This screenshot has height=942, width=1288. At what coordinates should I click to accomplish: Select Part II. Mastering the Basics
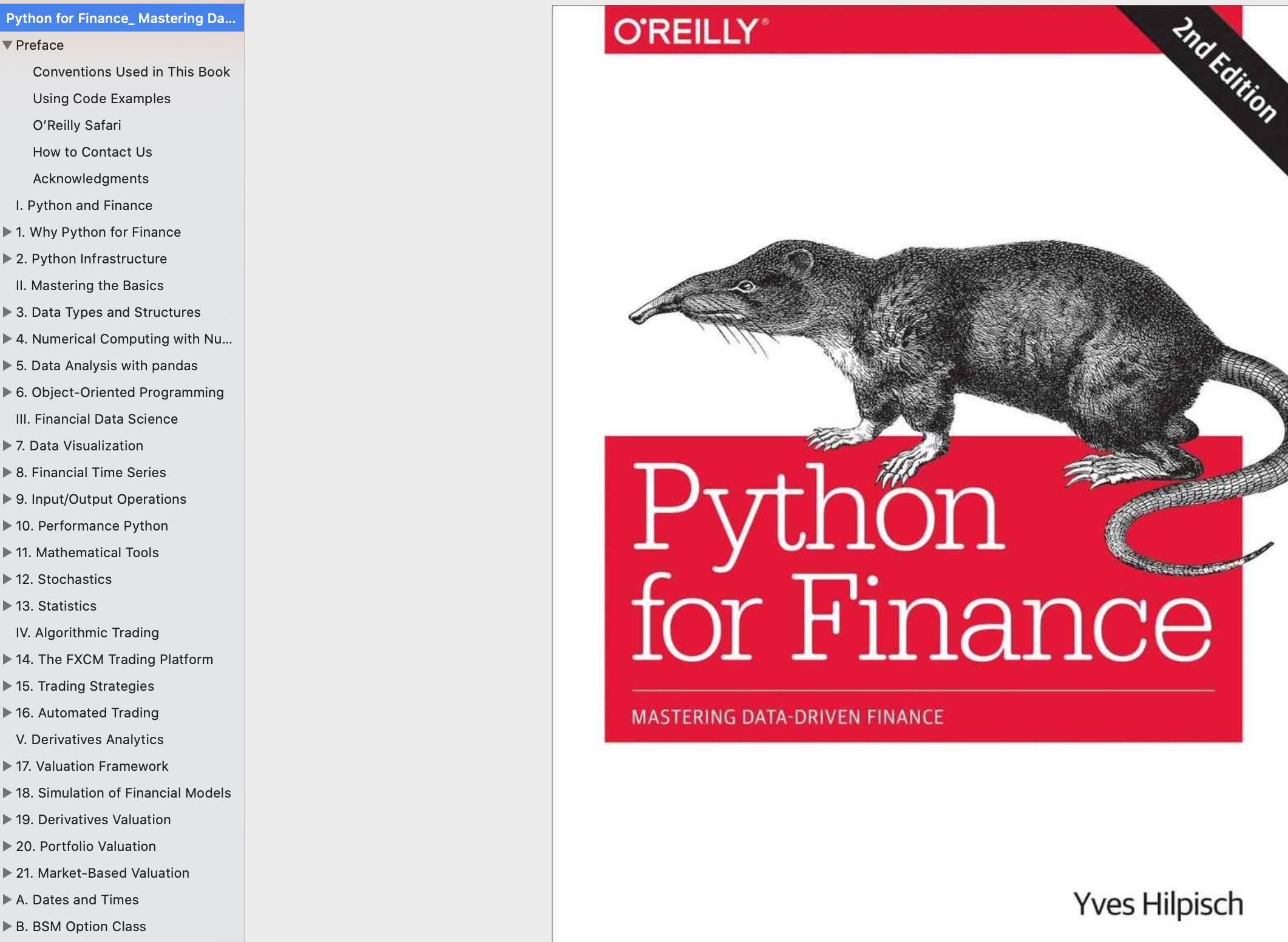tap(90, 285)
